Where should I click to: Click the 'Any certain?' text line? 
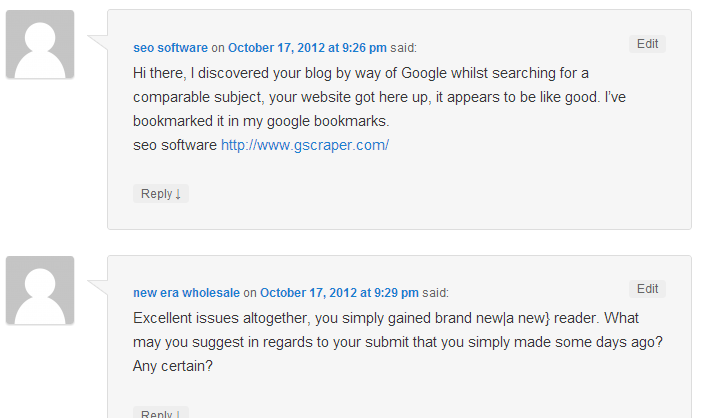click(x=171, y=366)
